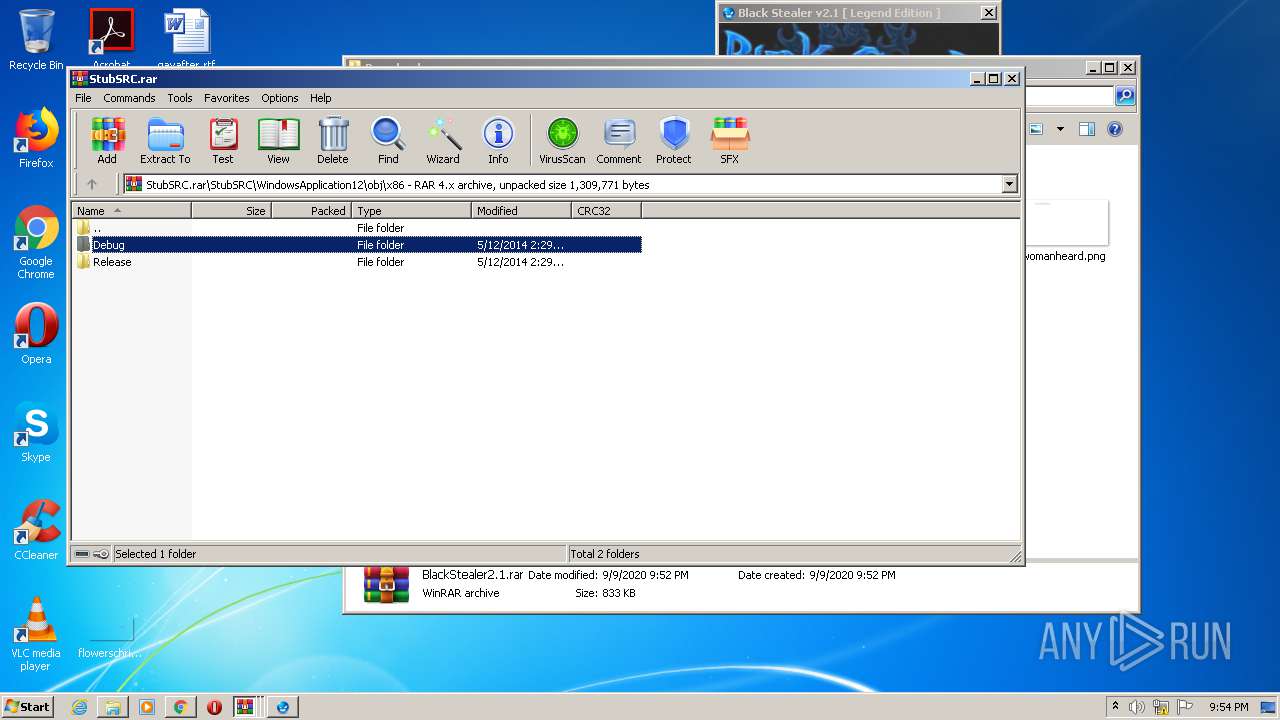Switch to WinRAR taskbar button

pyautogui.click(x=246, y=707)
